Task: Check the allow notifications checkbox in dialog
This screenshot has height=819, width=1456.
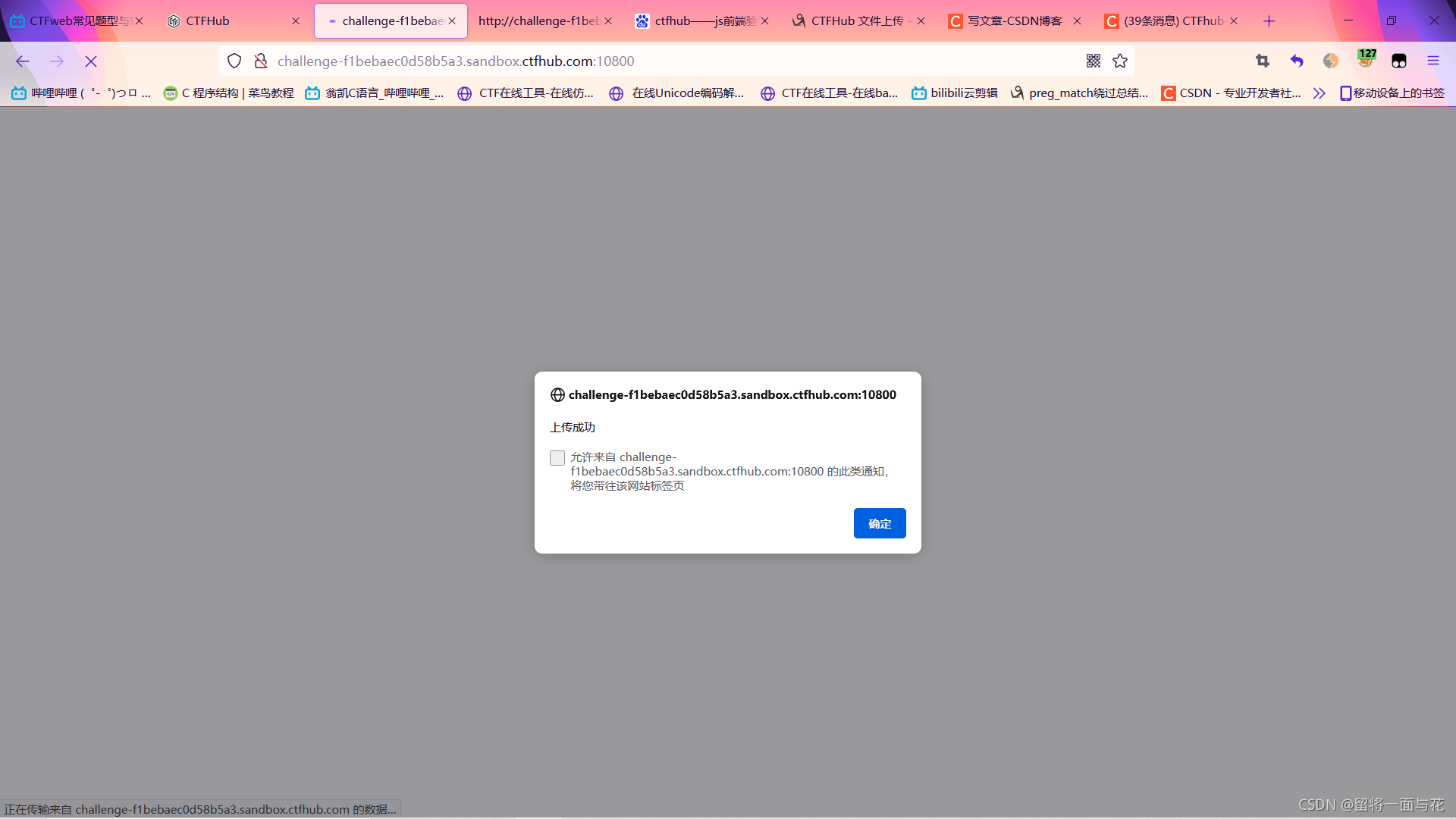Action: tap(557, 457)
